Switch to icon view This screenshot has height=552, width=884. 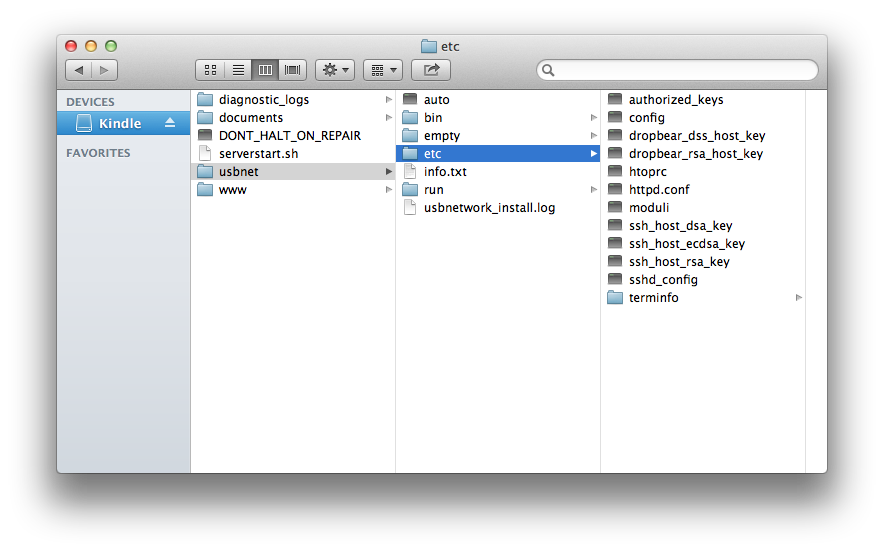point(210,70)
